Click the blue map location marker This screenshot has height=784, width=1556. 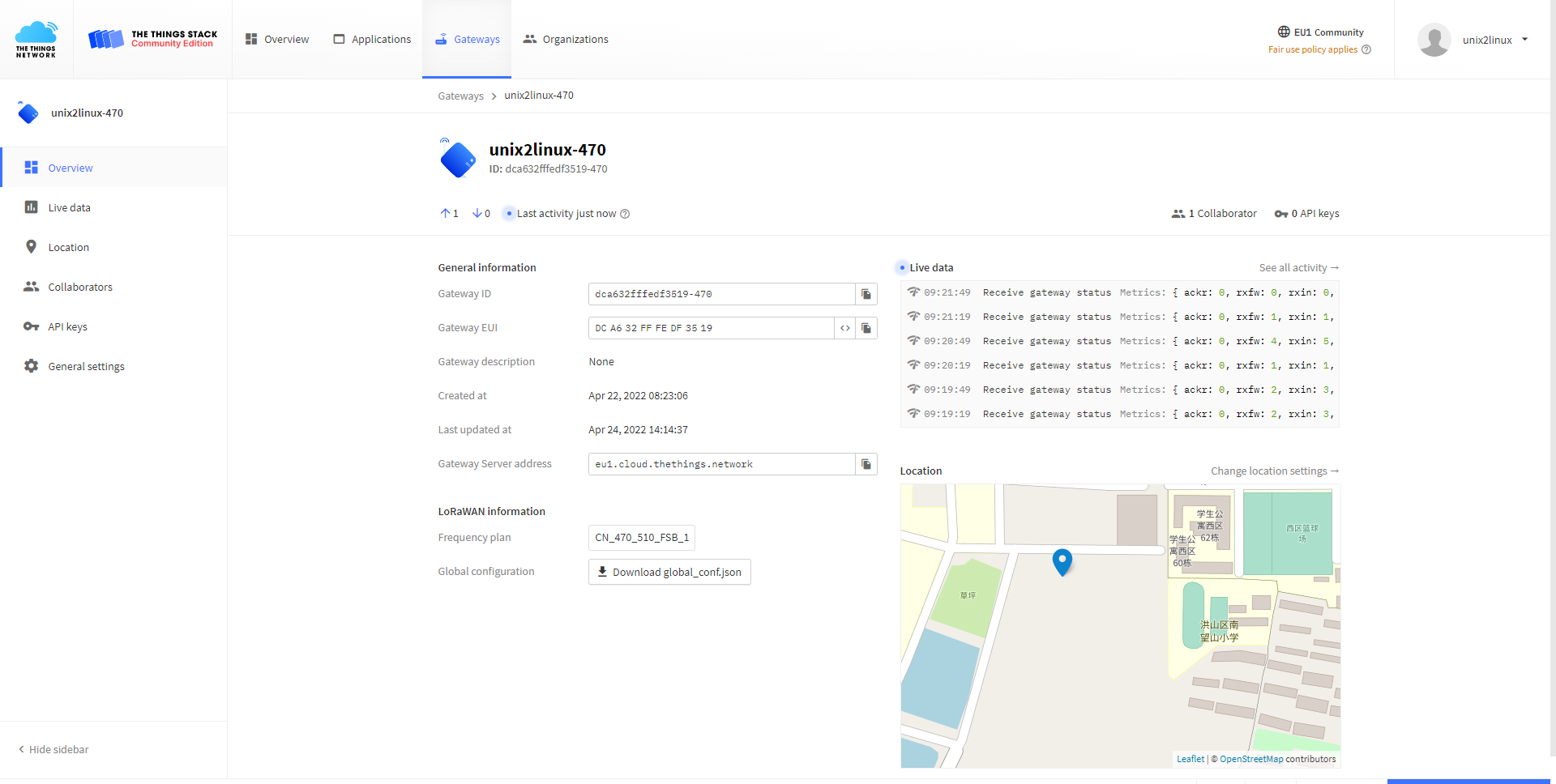coord(1062,562)
